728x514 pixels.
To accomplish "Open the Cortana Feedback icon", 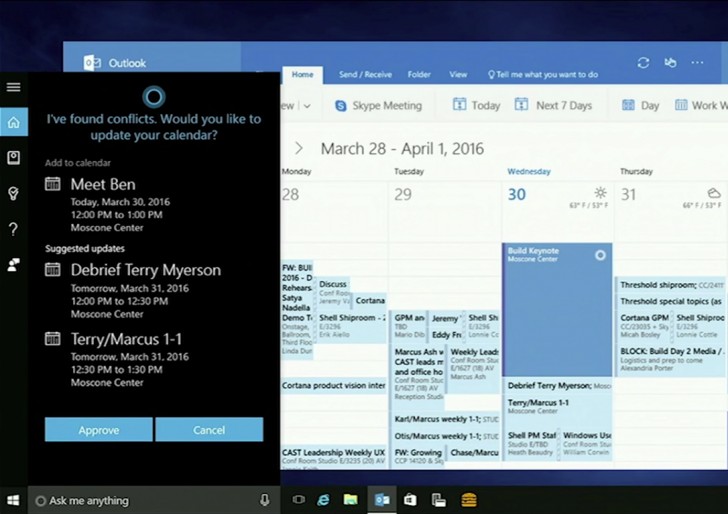I will (13, 265).
